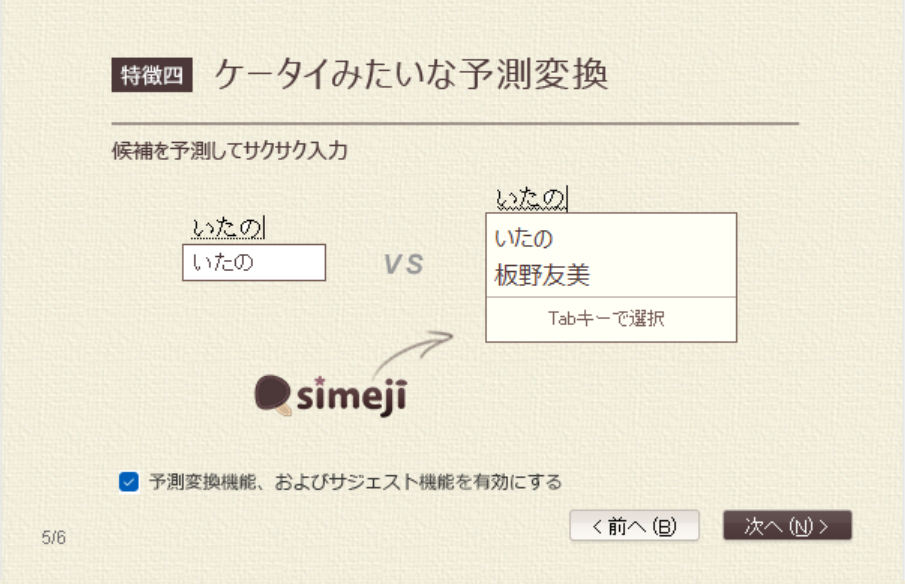905x584 pixels.
Task: Proceed with the 次へ(N) button
Action: (787, 526)
